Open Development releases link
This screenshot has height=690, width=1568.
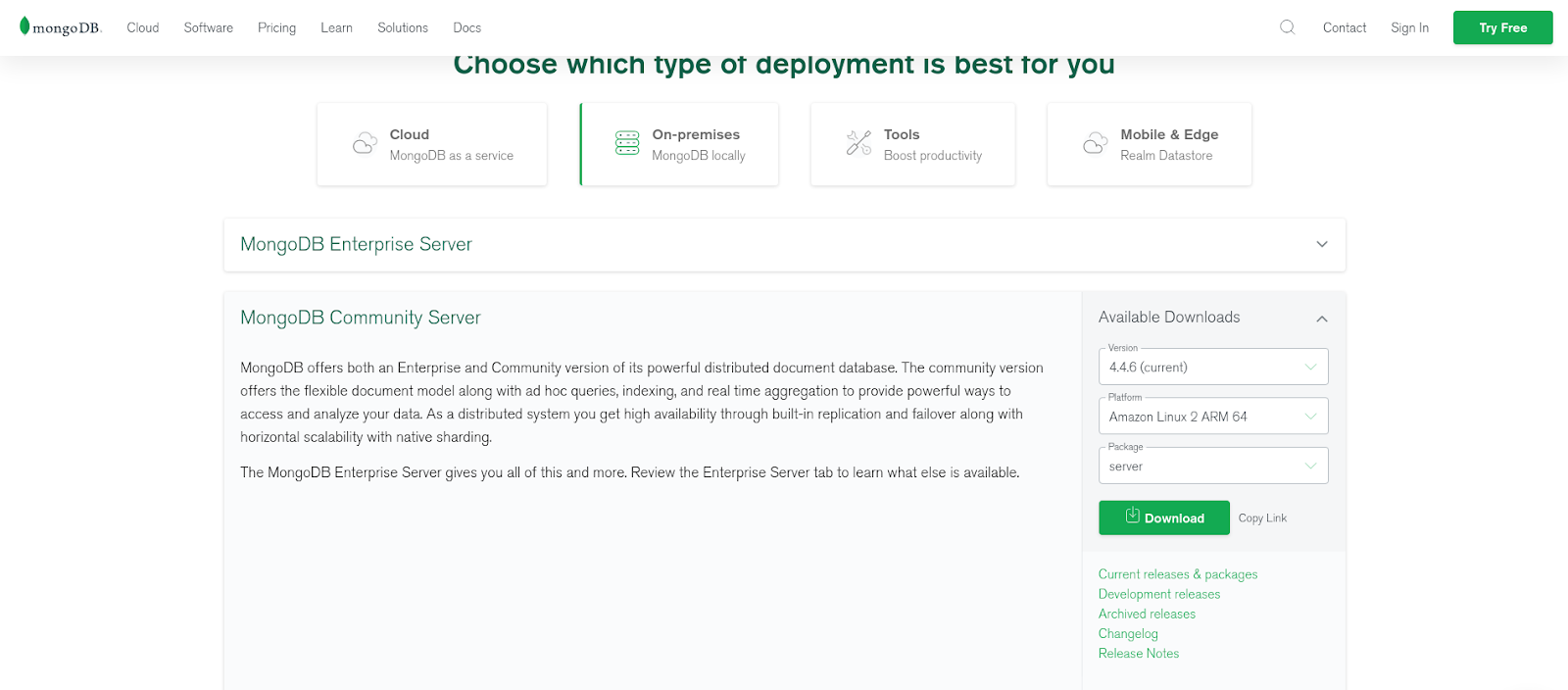coord(1159,594)
